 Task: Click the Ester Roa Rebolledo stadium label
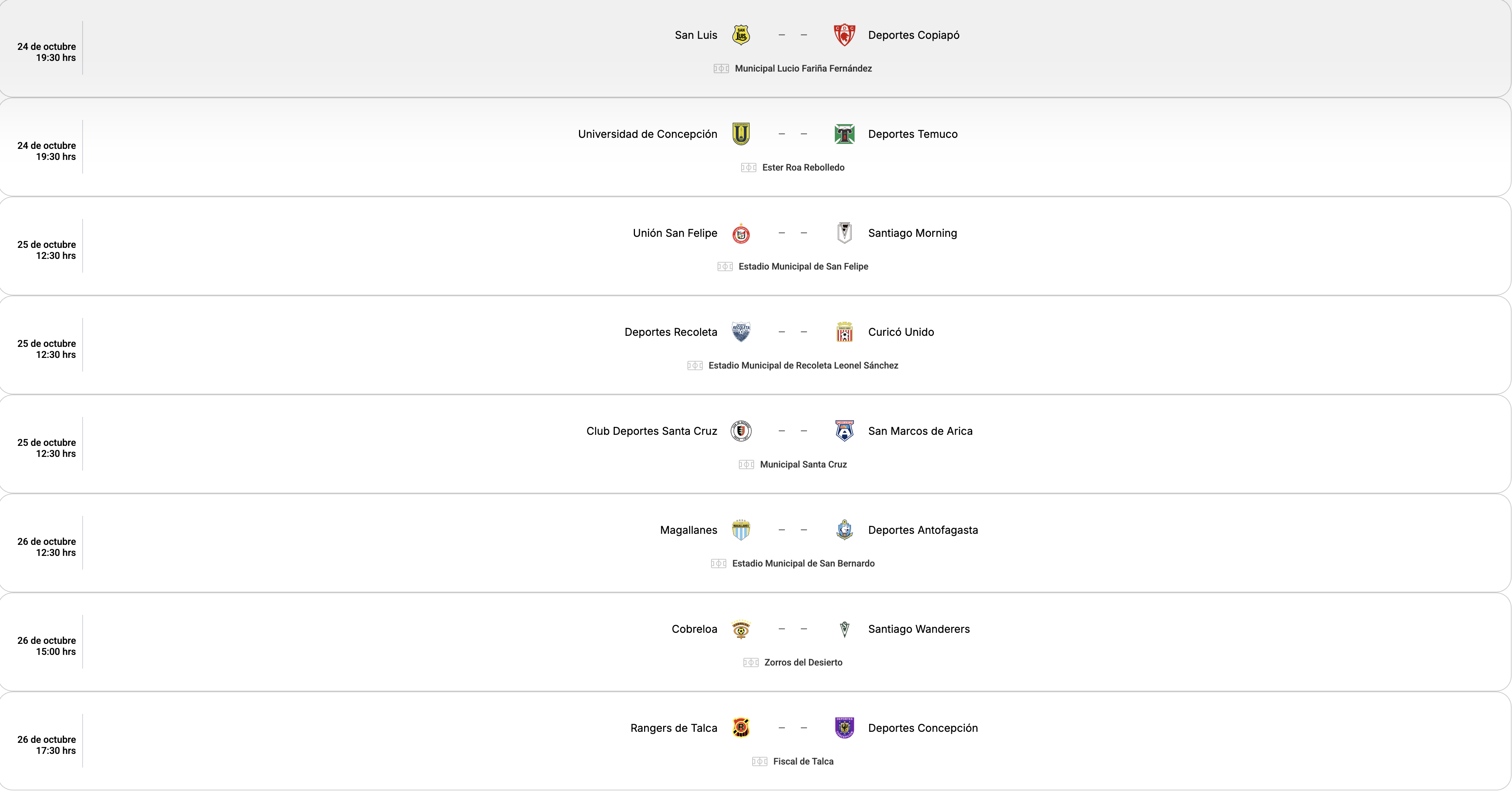(x=803, y=167)
